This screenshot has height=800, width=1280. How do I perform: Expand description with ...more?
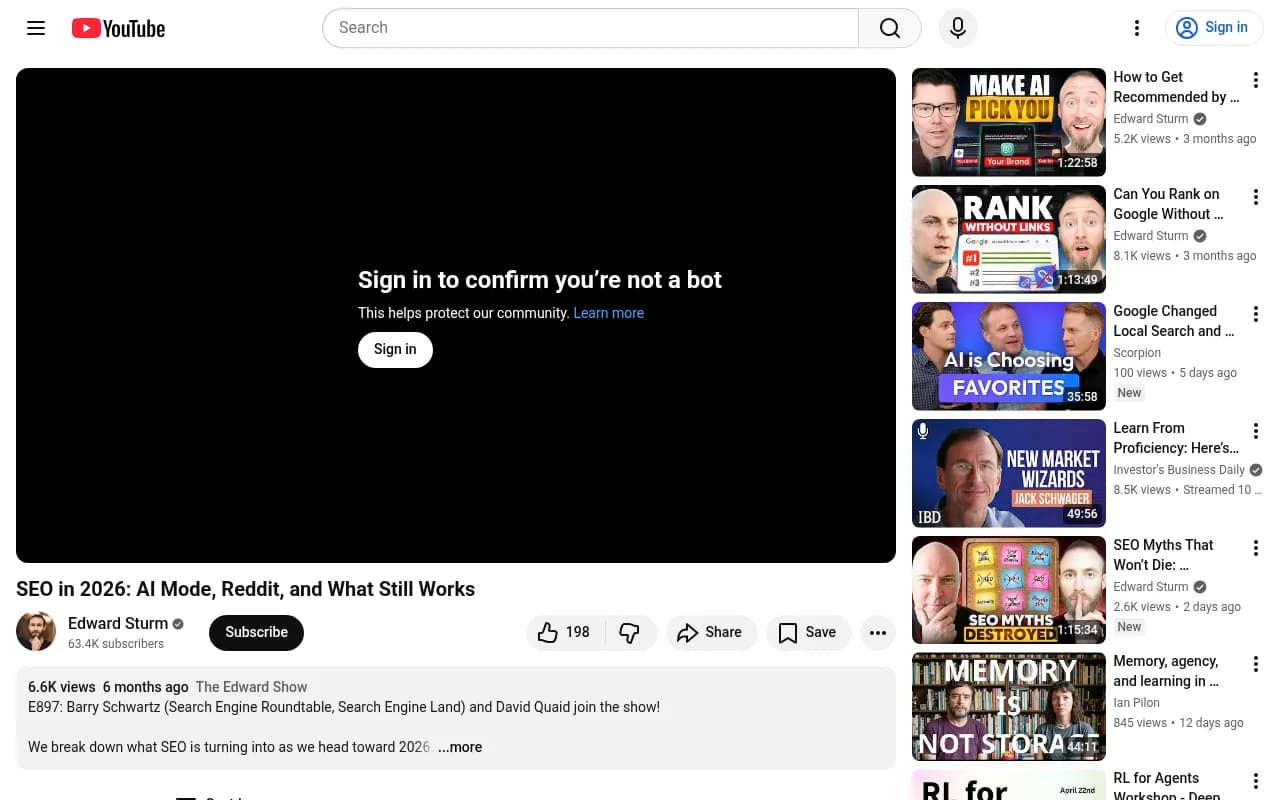[x=460, y=747]
